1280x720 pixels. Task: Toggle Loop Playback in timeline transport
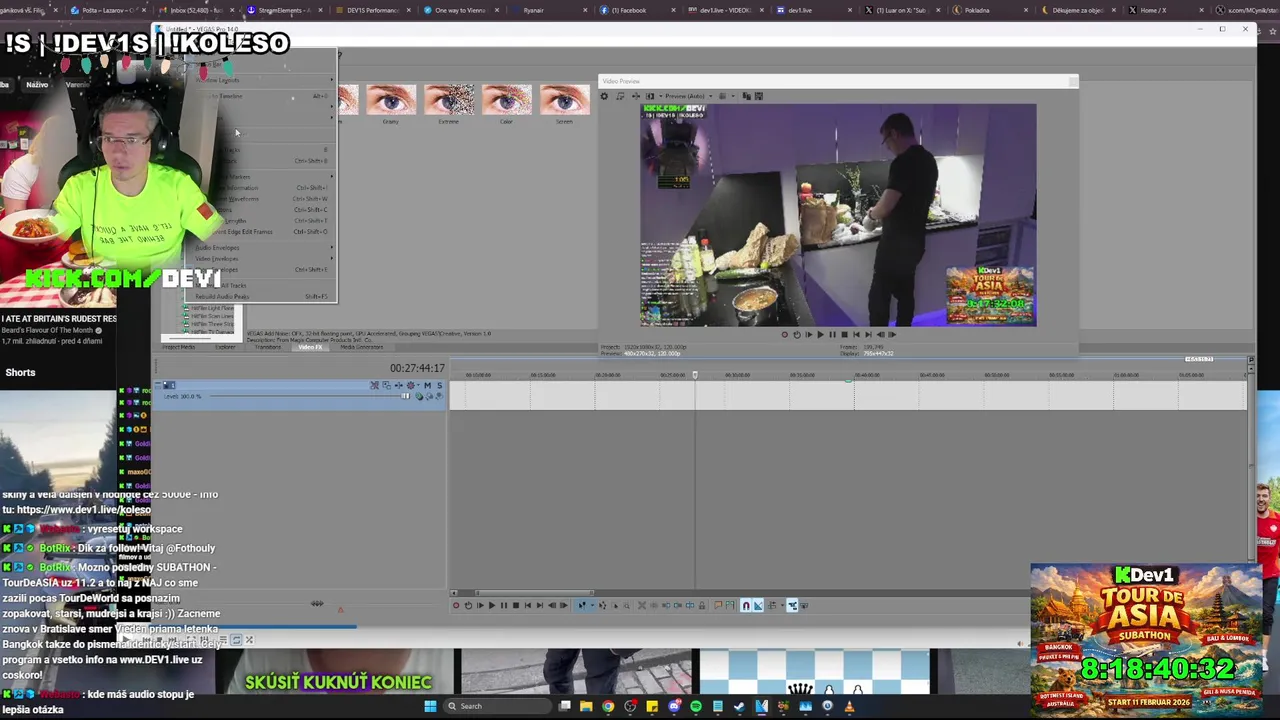[468, 605]
